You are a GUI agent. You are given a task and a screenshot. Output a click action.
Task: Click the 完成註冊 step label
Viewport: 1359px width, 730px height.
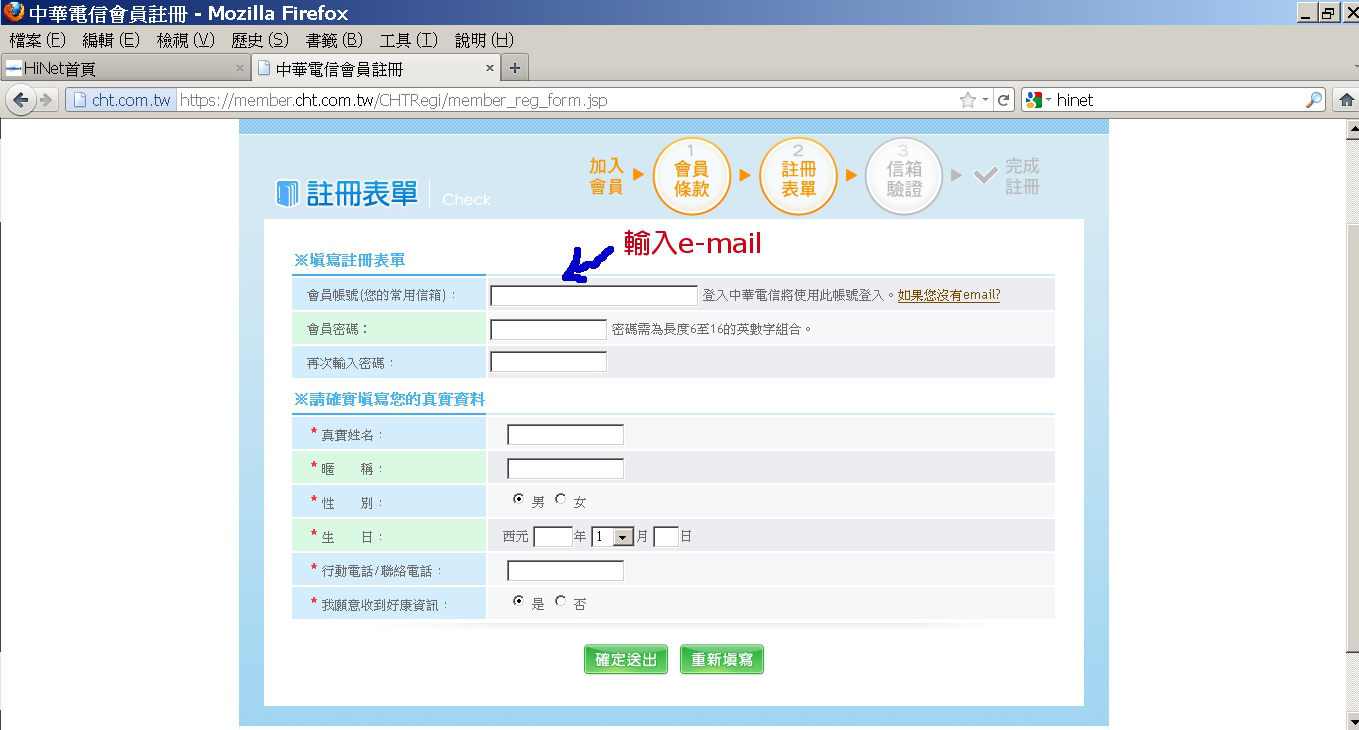[1022, 176]
